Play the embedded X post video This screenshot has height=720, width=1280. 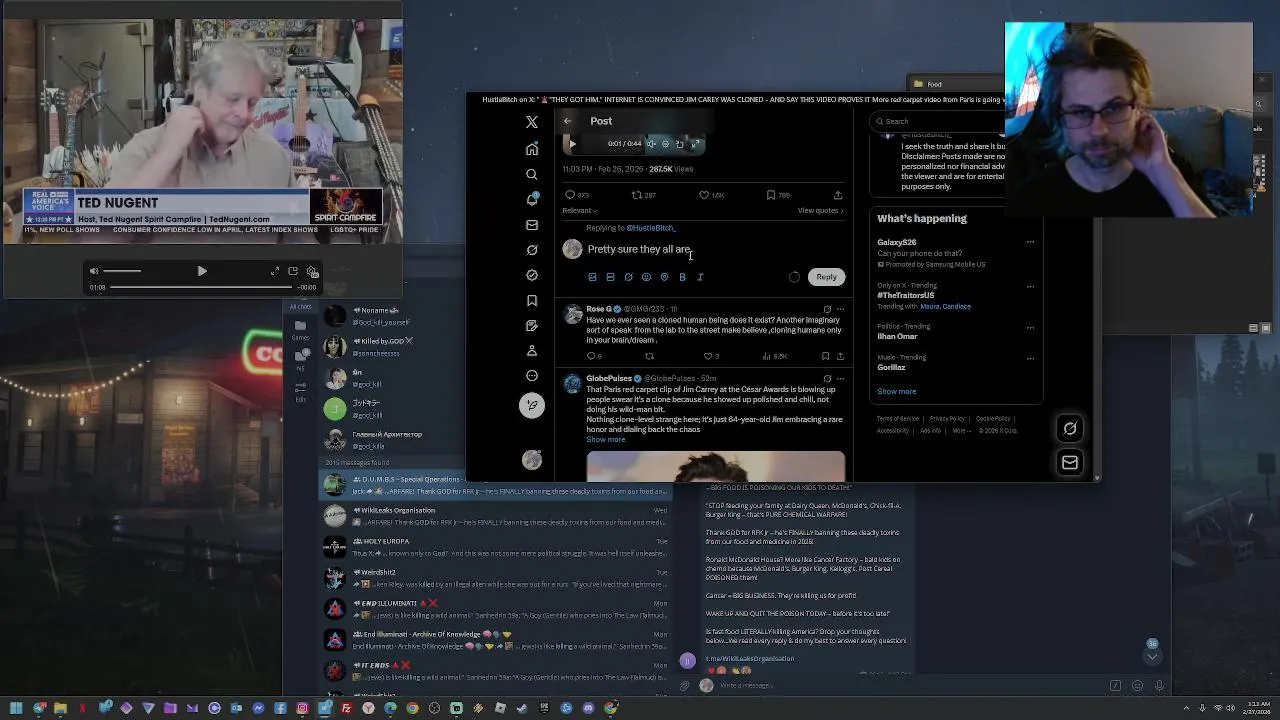click(x=572, y=144)
